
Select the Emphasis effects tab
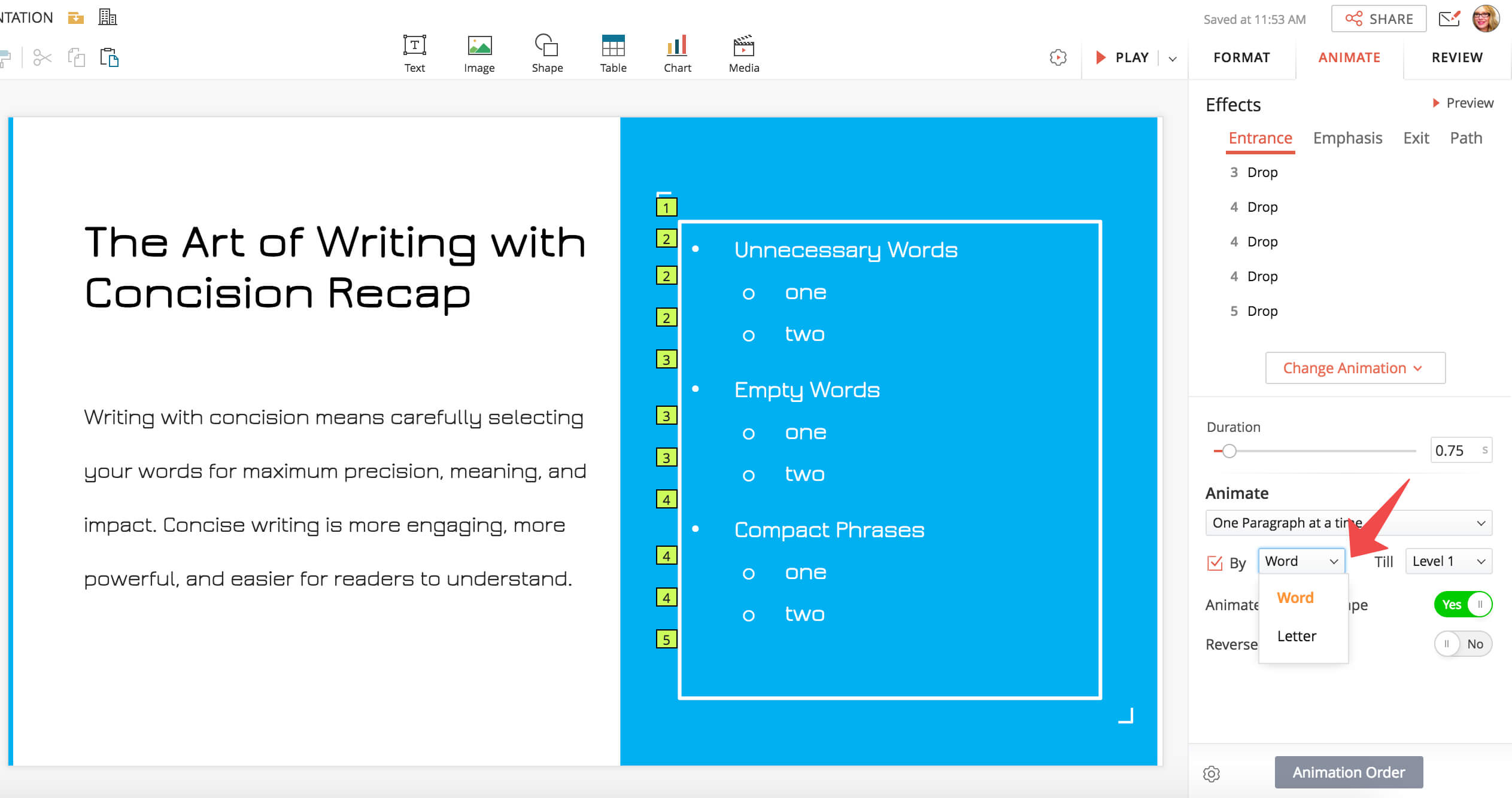pyautogui.click(x=1347, y=138)
